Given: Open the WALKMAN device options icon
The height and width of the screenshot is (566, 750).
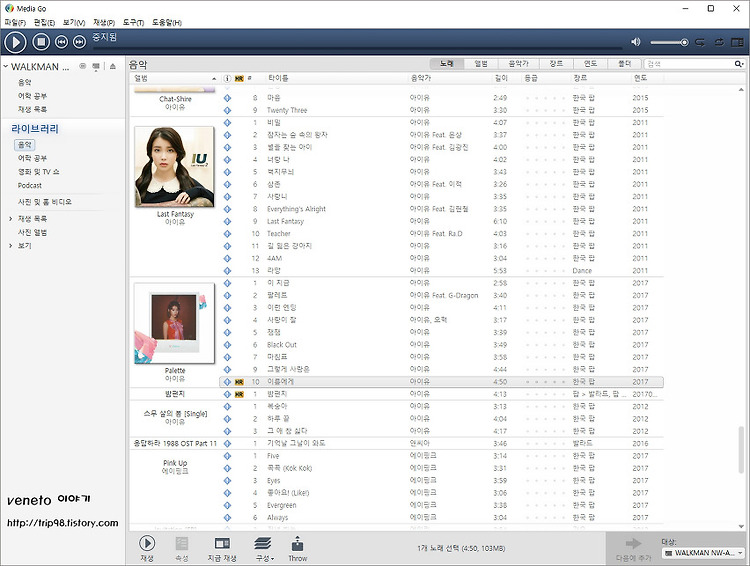Looking at the screenshot, I should [96, 67].
